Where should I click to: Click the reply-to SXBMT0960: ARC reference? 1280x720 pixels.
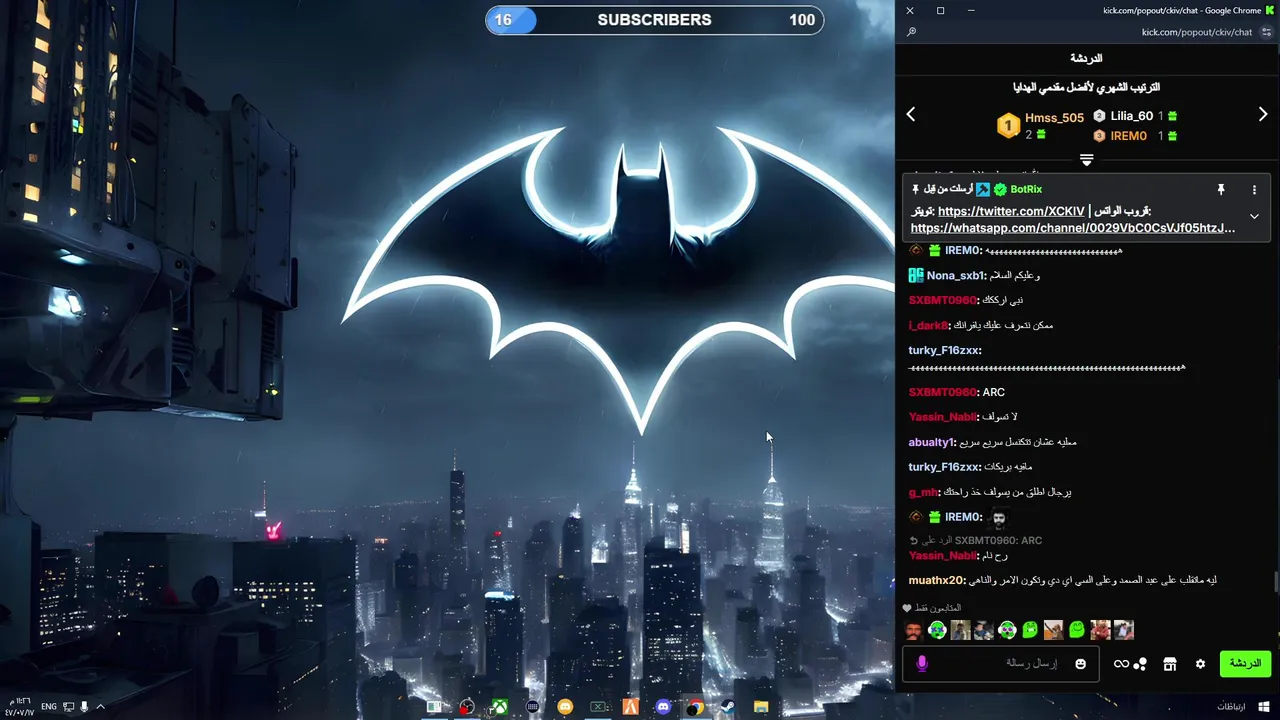click(x=975, y=540)
